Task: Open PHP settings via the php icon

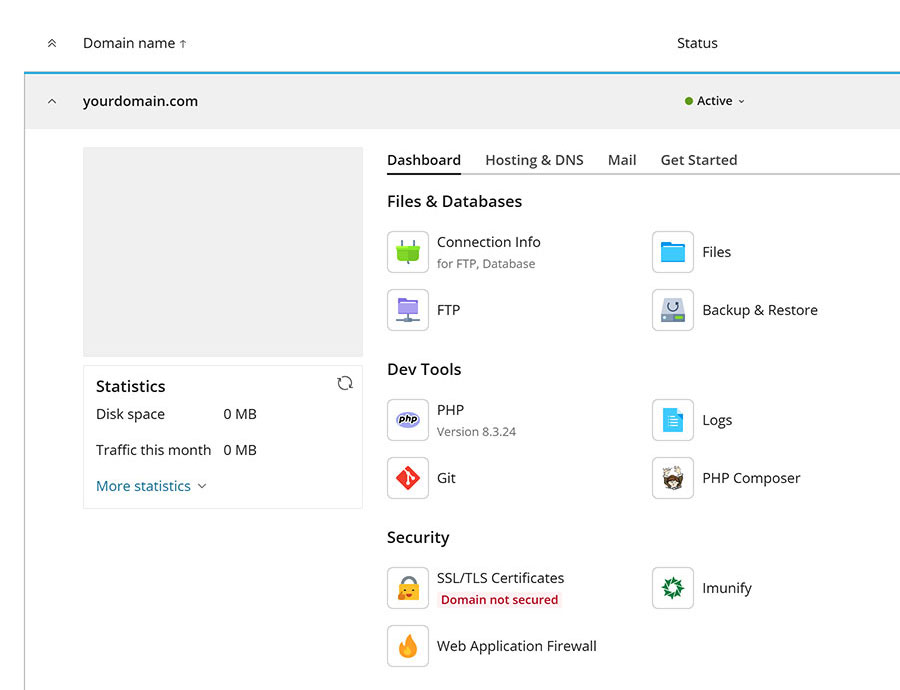Action: click(x=407, y=420)
